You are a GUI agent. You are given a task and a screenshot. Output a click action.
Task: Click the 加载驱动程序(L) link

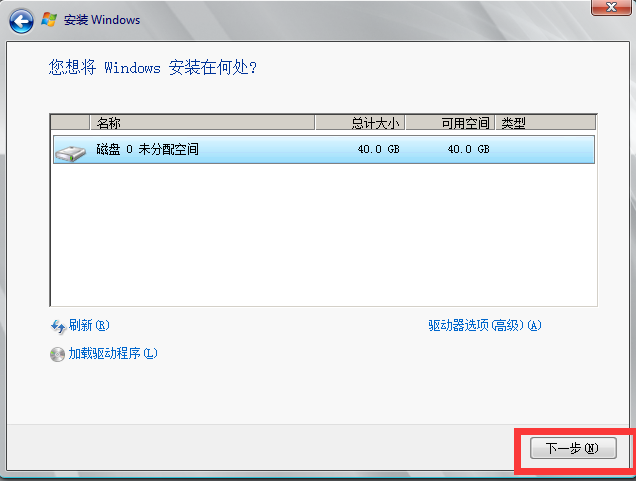pyautogui.click(x=113, y=353)
